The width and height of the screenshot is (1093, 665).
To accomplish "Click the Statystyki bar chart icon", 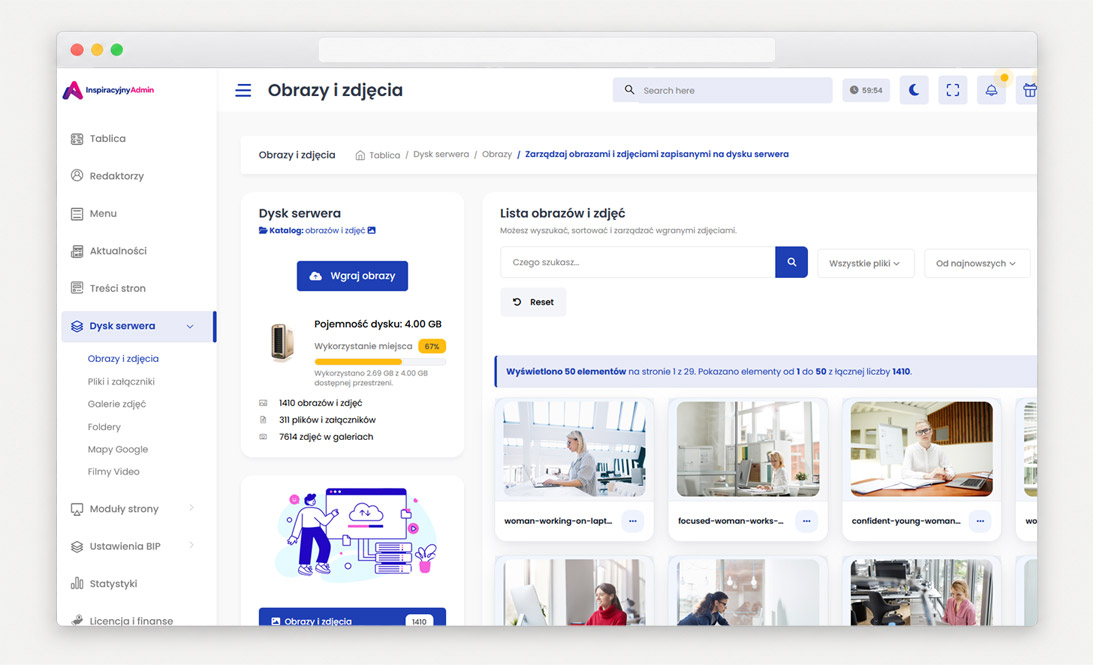I will [x=77, y=583].
